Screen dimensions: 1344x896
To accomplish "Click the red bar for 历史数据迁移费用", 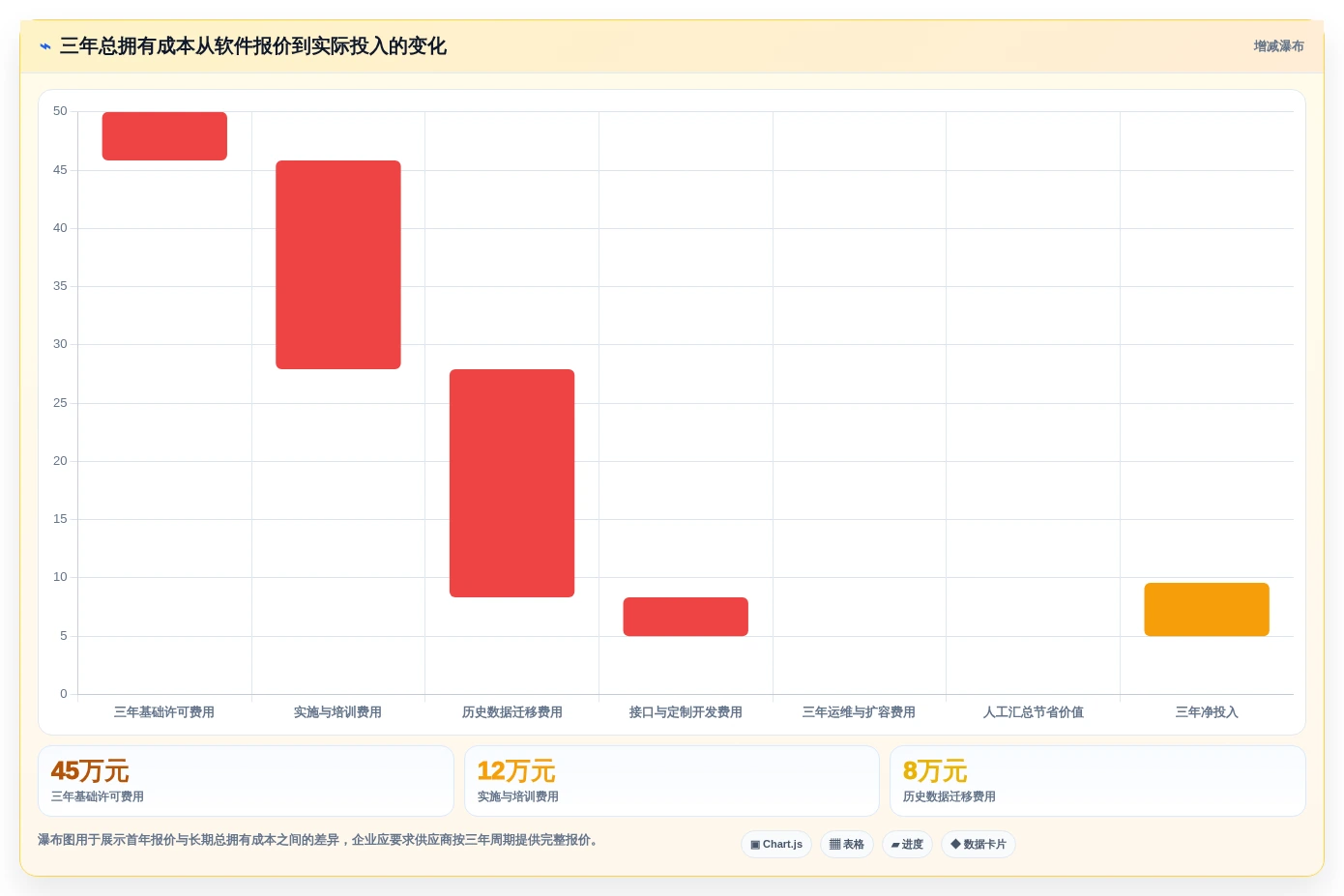I will [x=512, y=483].
